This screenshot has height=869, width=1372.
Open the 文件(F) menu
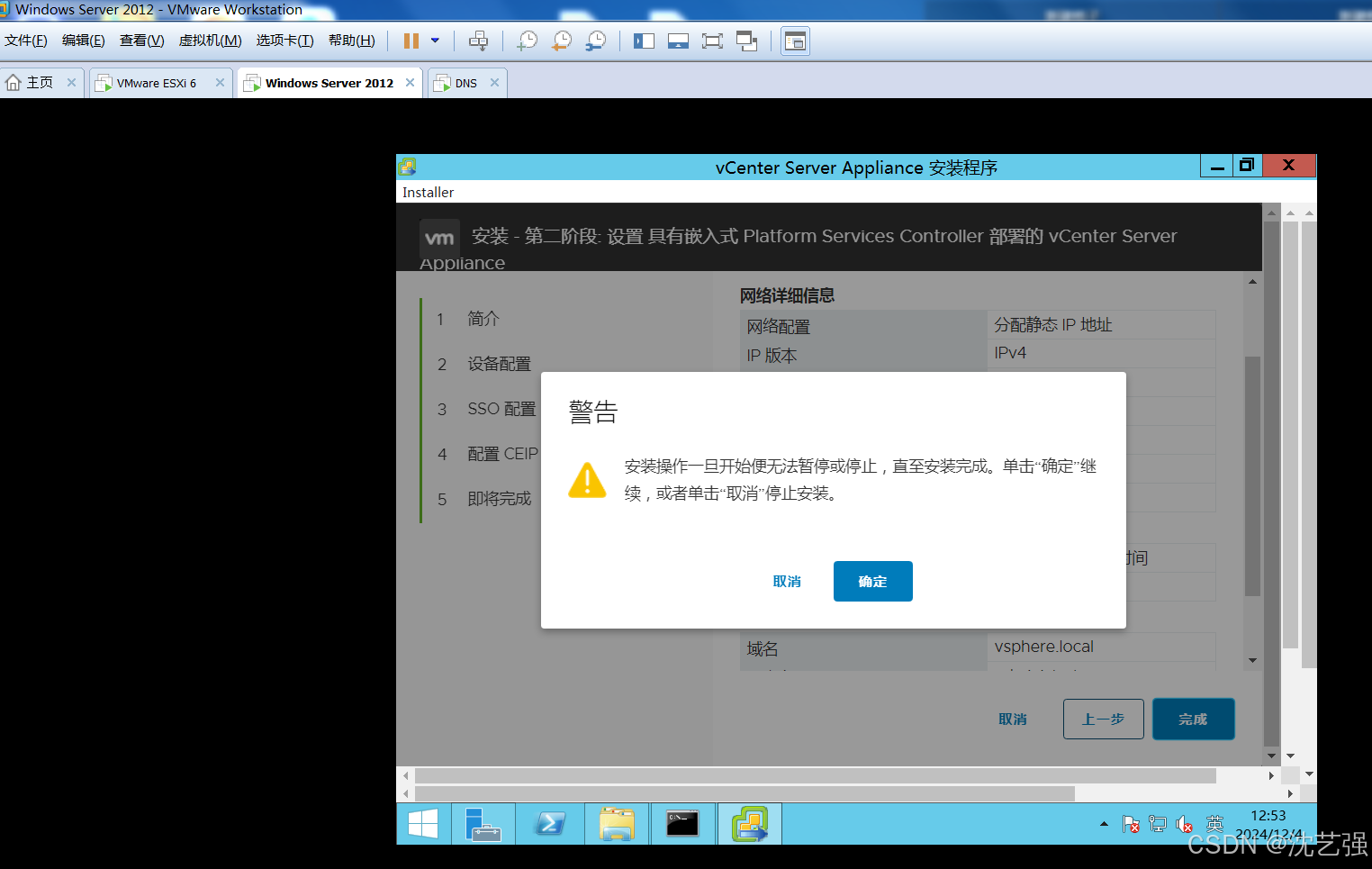[x=26, y=41]
